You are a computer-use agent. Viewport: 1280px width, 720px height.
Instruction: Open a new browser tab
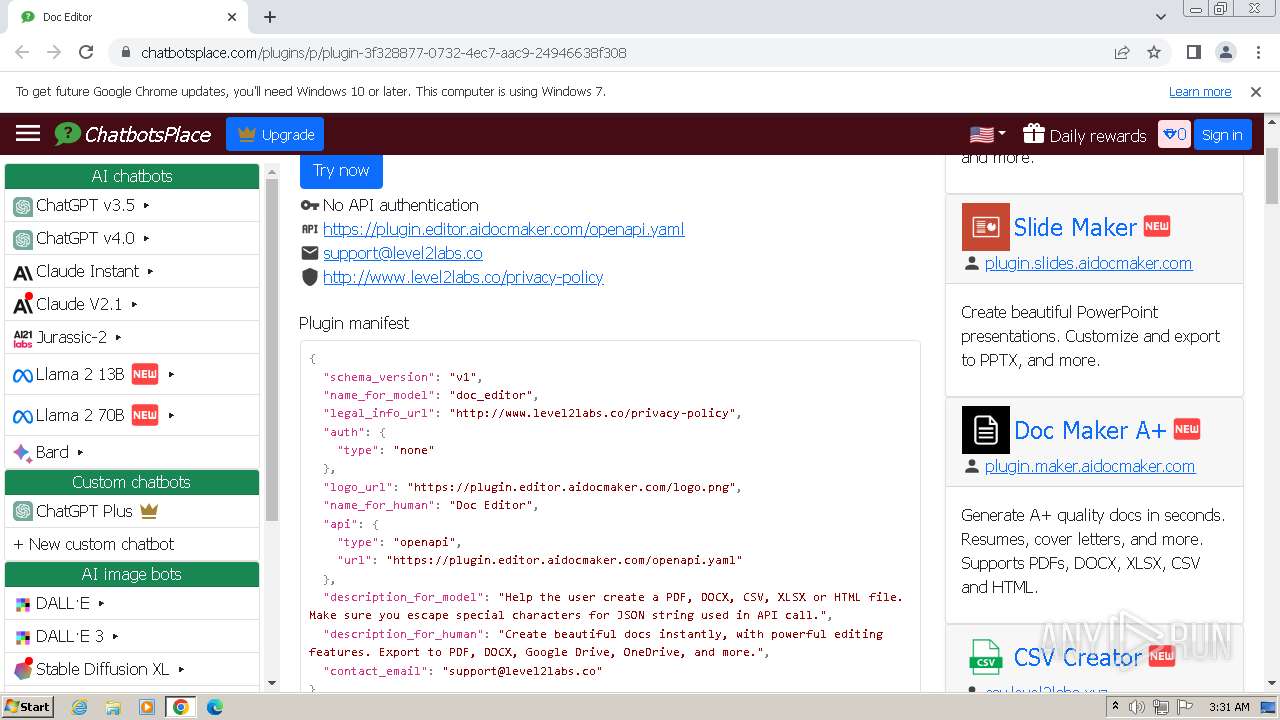pos(270,17)
